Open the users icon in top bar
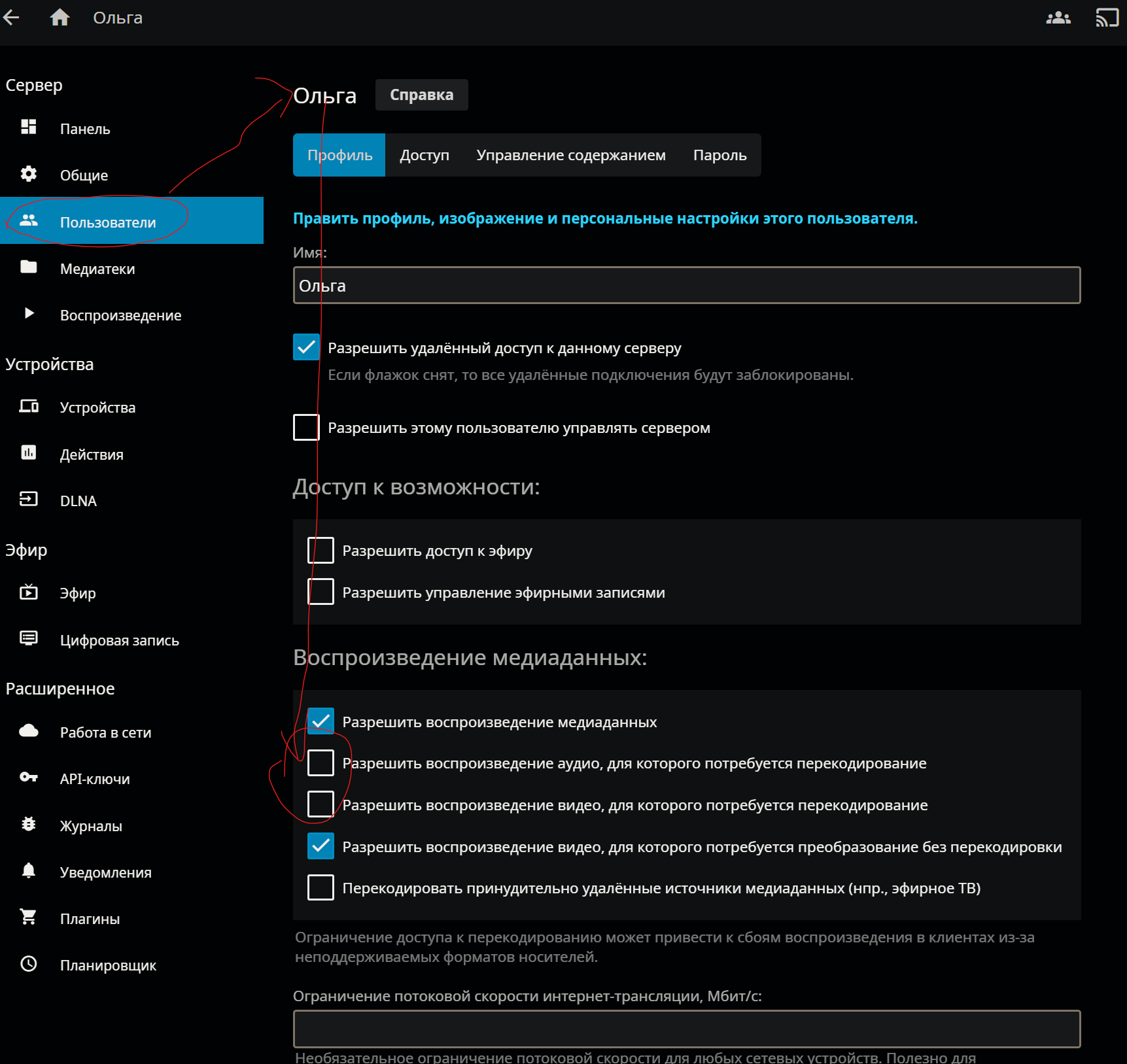 (1058, 18)
